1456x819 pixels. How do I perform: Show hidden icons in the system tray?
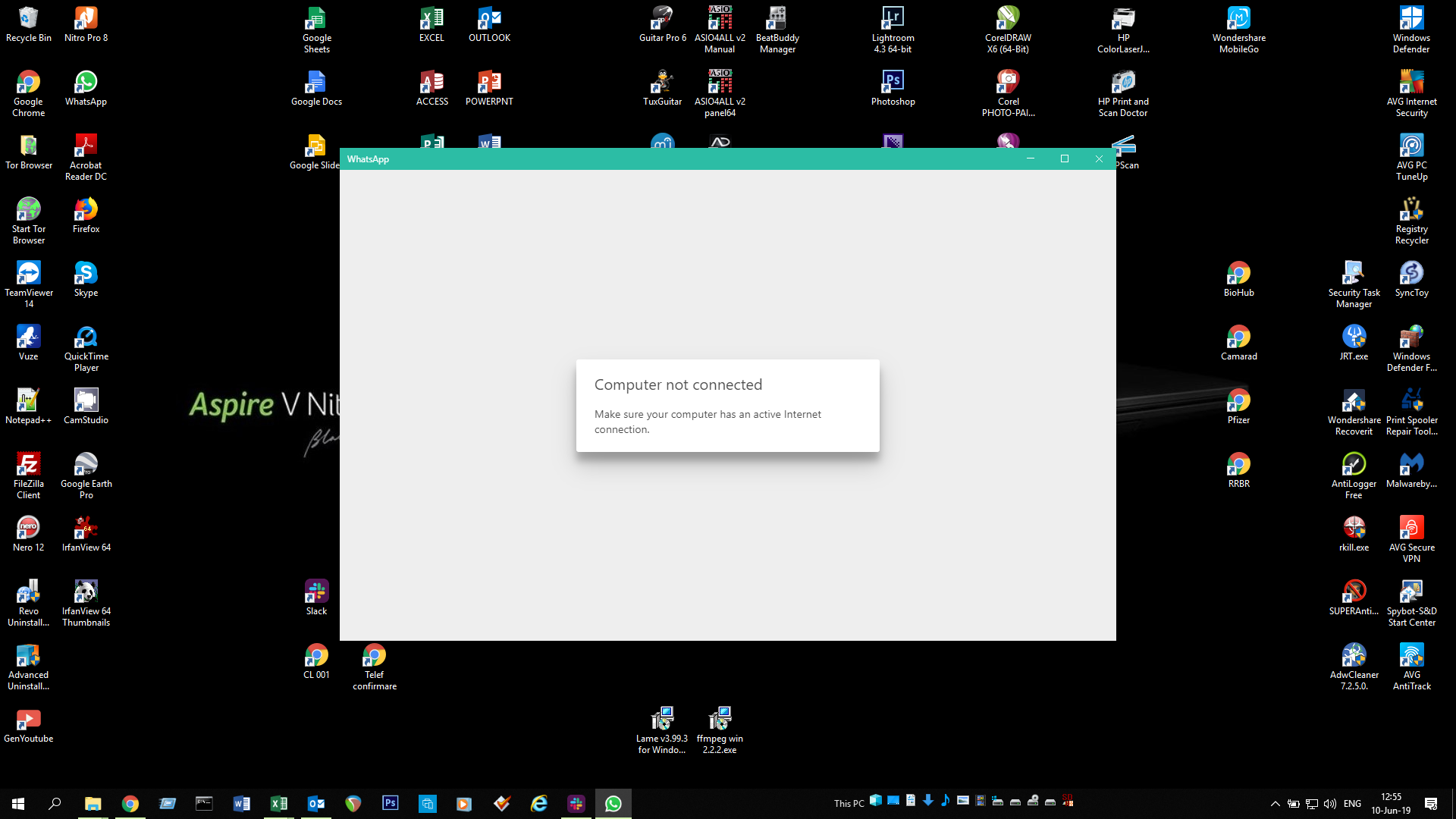(1274, 803)
